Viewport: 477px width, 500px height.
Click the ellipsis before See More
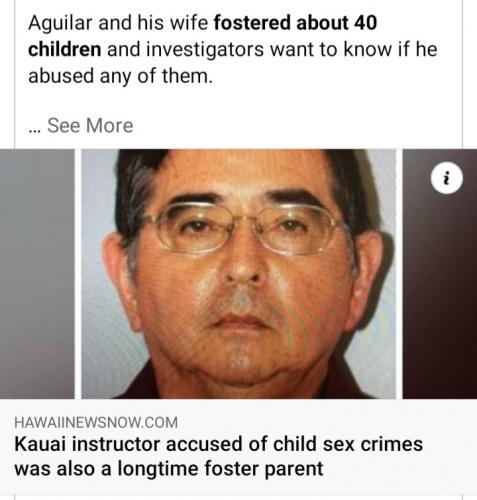click(x=35, y=130)
